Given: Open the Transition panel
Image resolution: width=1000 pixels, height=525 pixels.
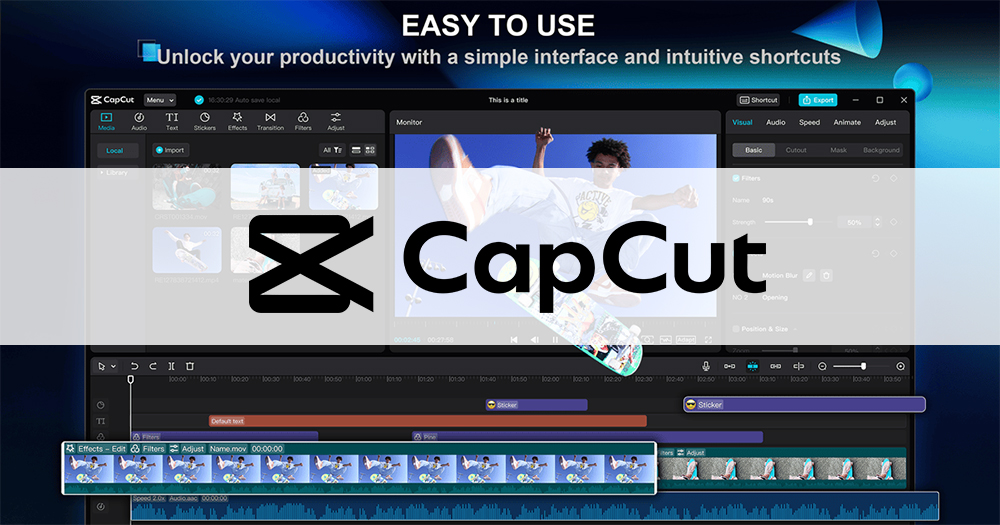Looking at the screenshot, I should (x=270, y=121).
